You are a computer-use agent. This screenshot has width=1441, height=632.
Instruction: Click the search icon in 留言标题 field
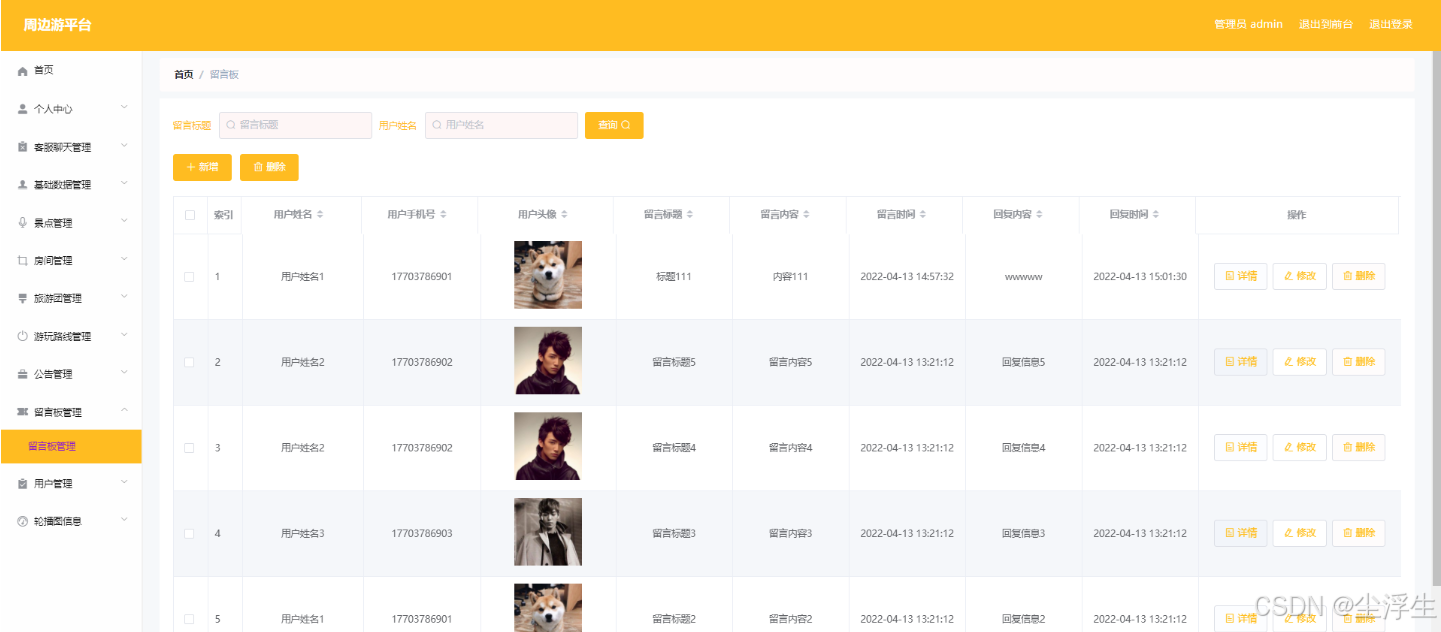[x=231, y=125]
